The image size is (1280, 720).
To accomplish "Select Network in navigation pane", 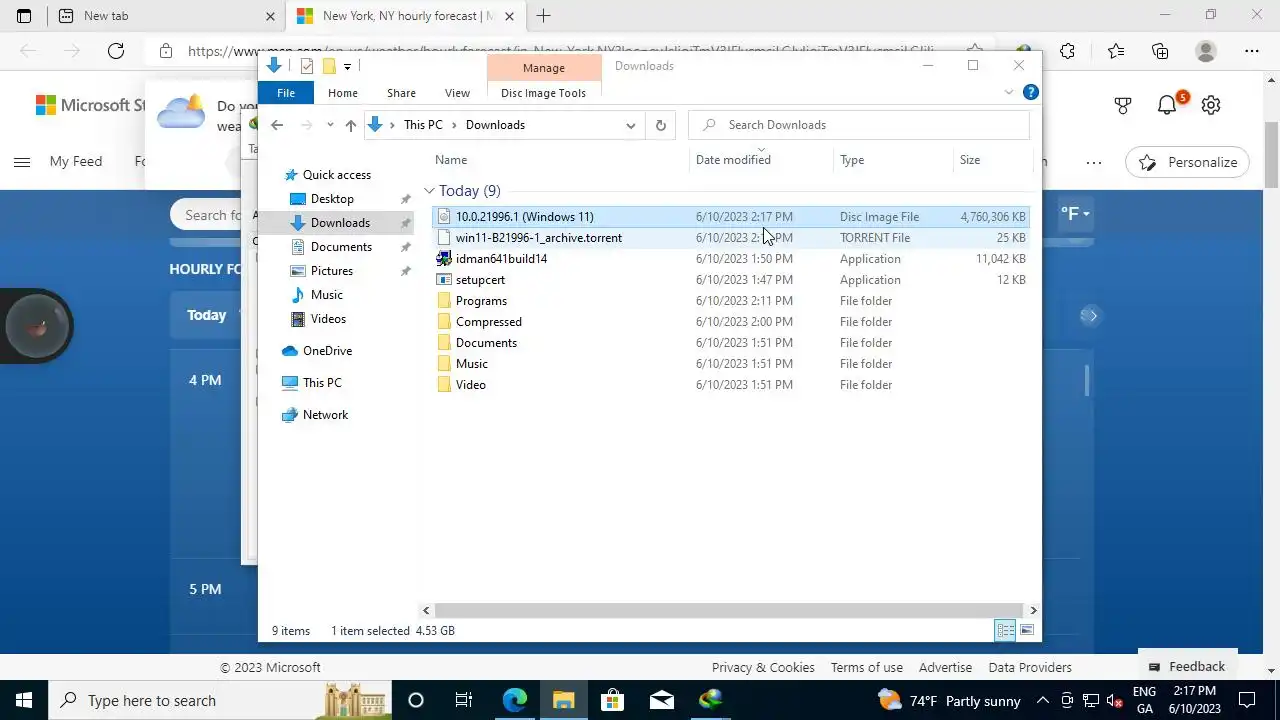I will coord(325,415).
